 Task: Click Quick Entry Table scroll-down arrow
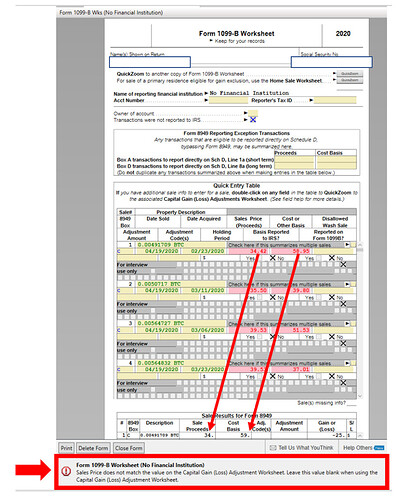coord(360,396)
